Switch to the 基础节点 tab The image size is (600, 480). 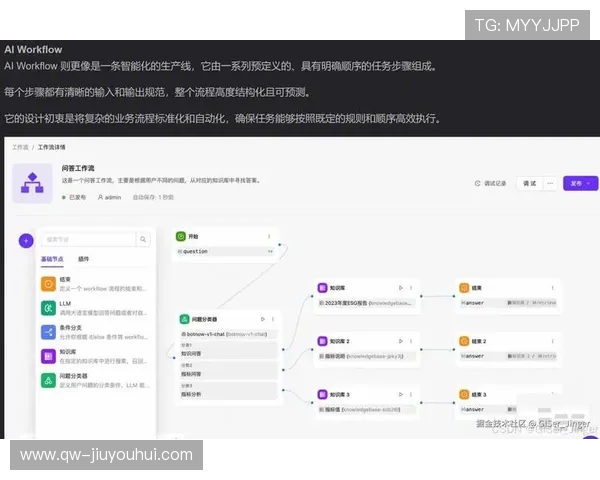point(52,259)
